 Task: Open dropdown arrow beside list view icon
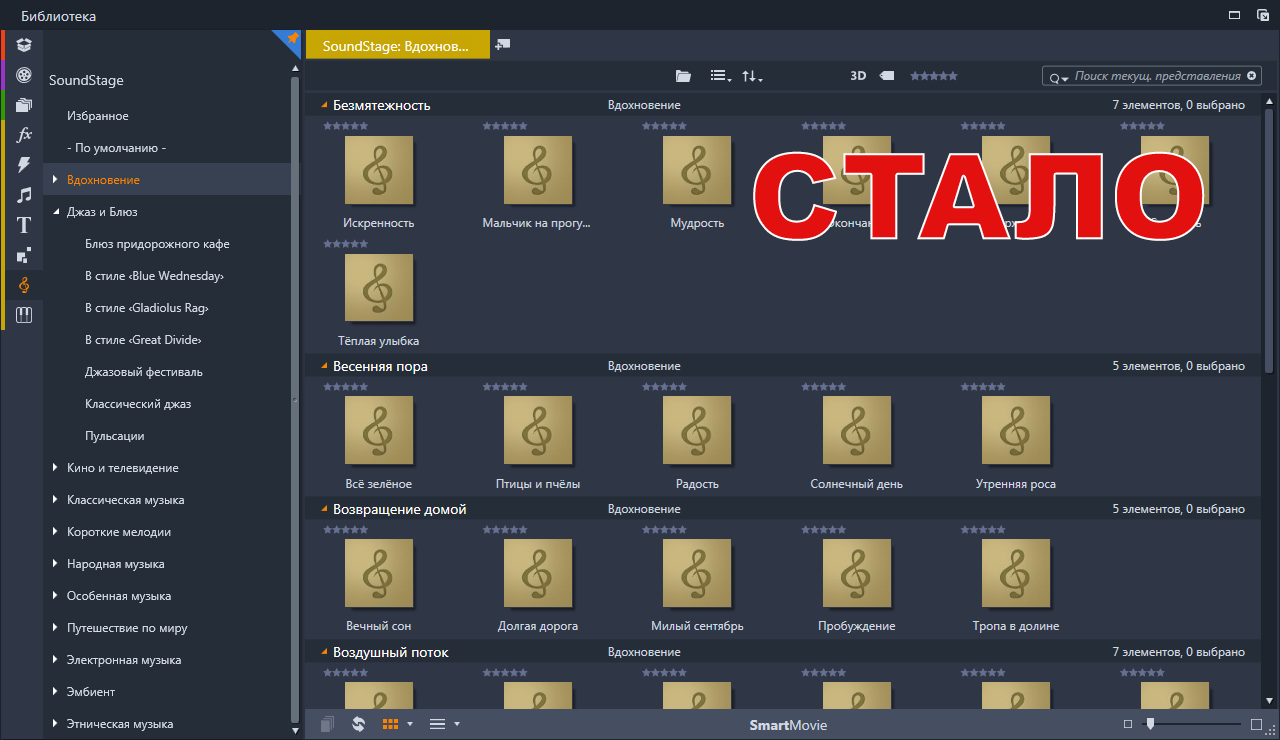click(457, 724)
